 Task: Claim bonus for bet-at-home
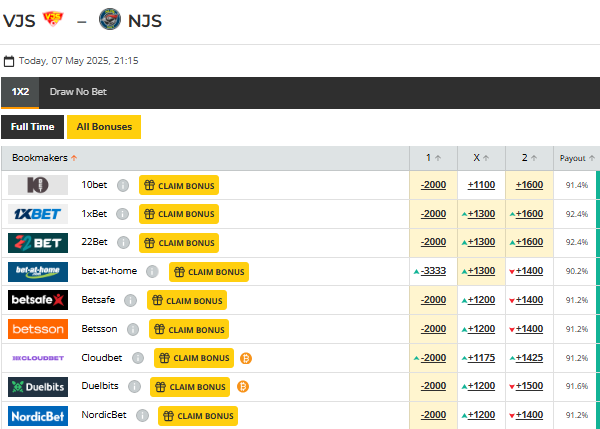209,272
